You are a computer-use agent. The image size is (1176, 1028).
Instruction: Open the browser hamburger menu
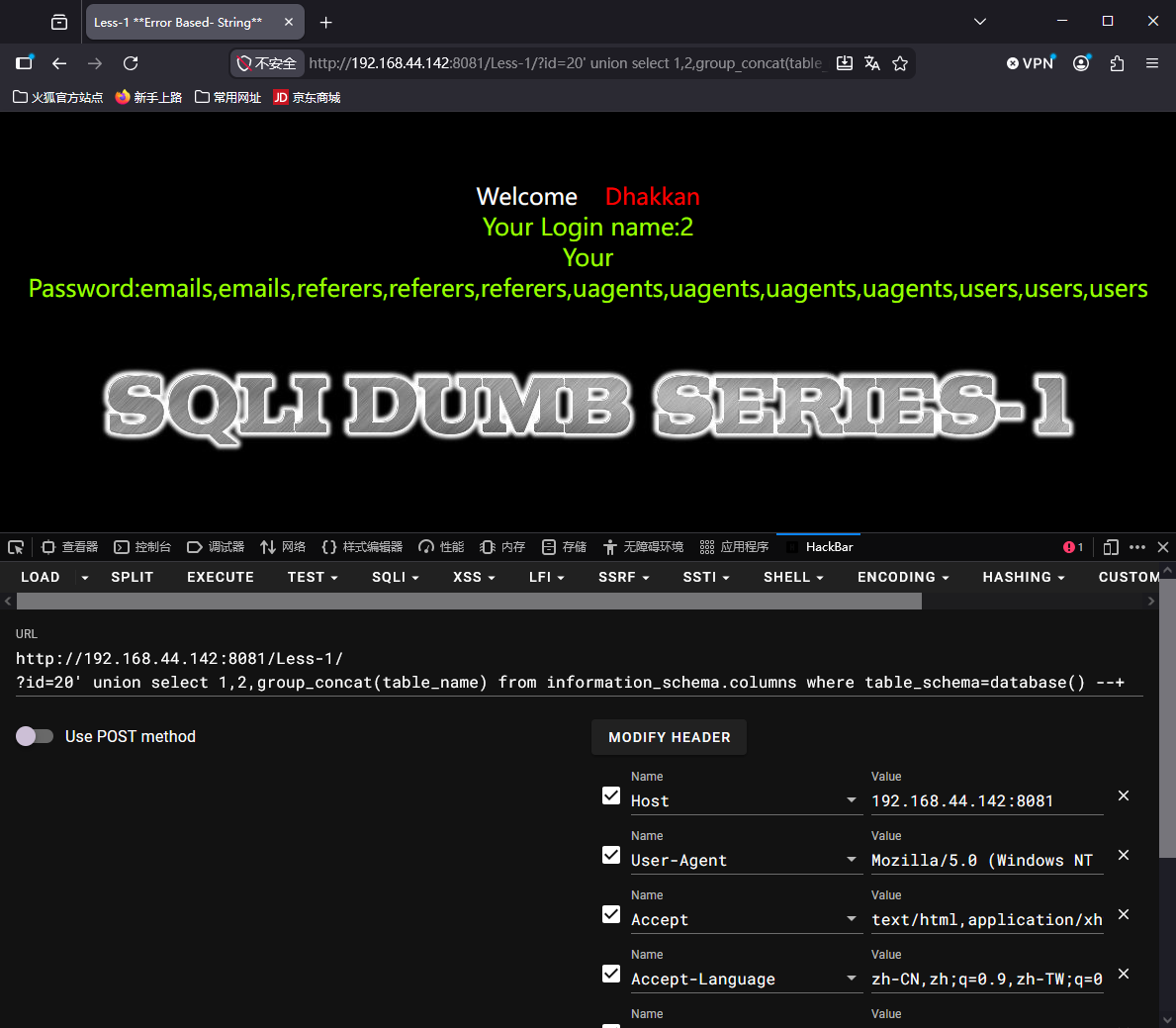point(1152,63)
